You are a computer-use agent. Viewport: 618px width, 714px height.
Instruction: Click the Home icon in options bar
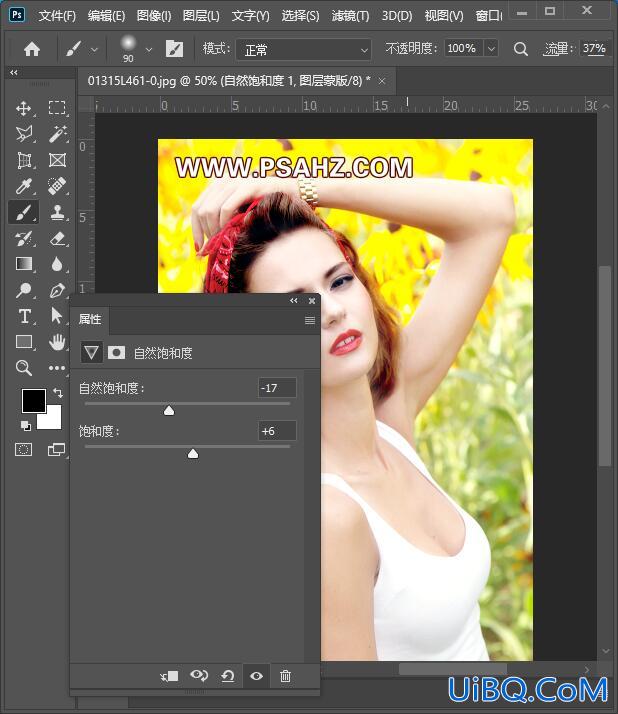click(32, 49)
